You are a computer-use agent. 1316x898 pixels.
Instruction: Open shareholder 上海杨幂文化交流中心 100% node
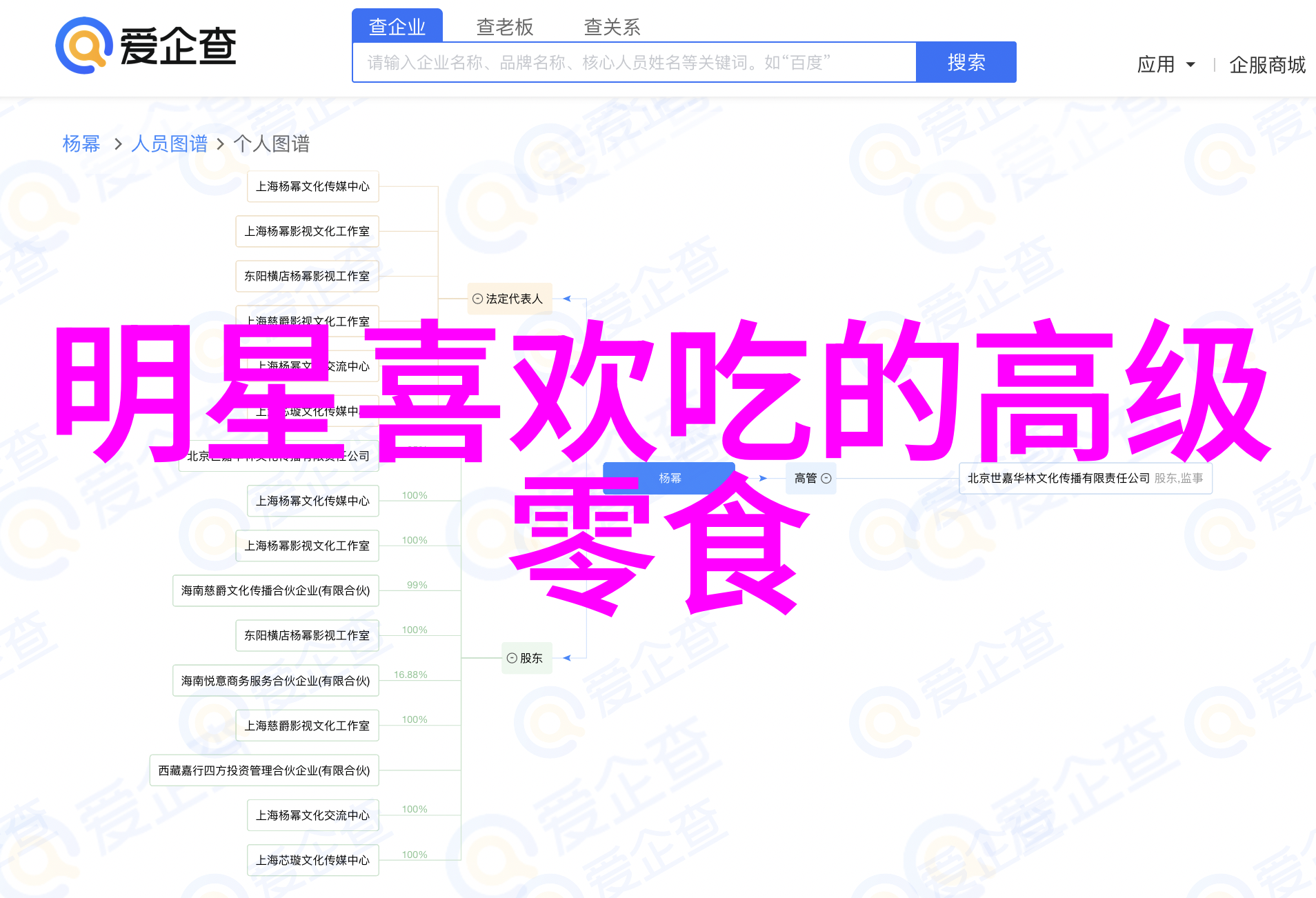[313, 815]
